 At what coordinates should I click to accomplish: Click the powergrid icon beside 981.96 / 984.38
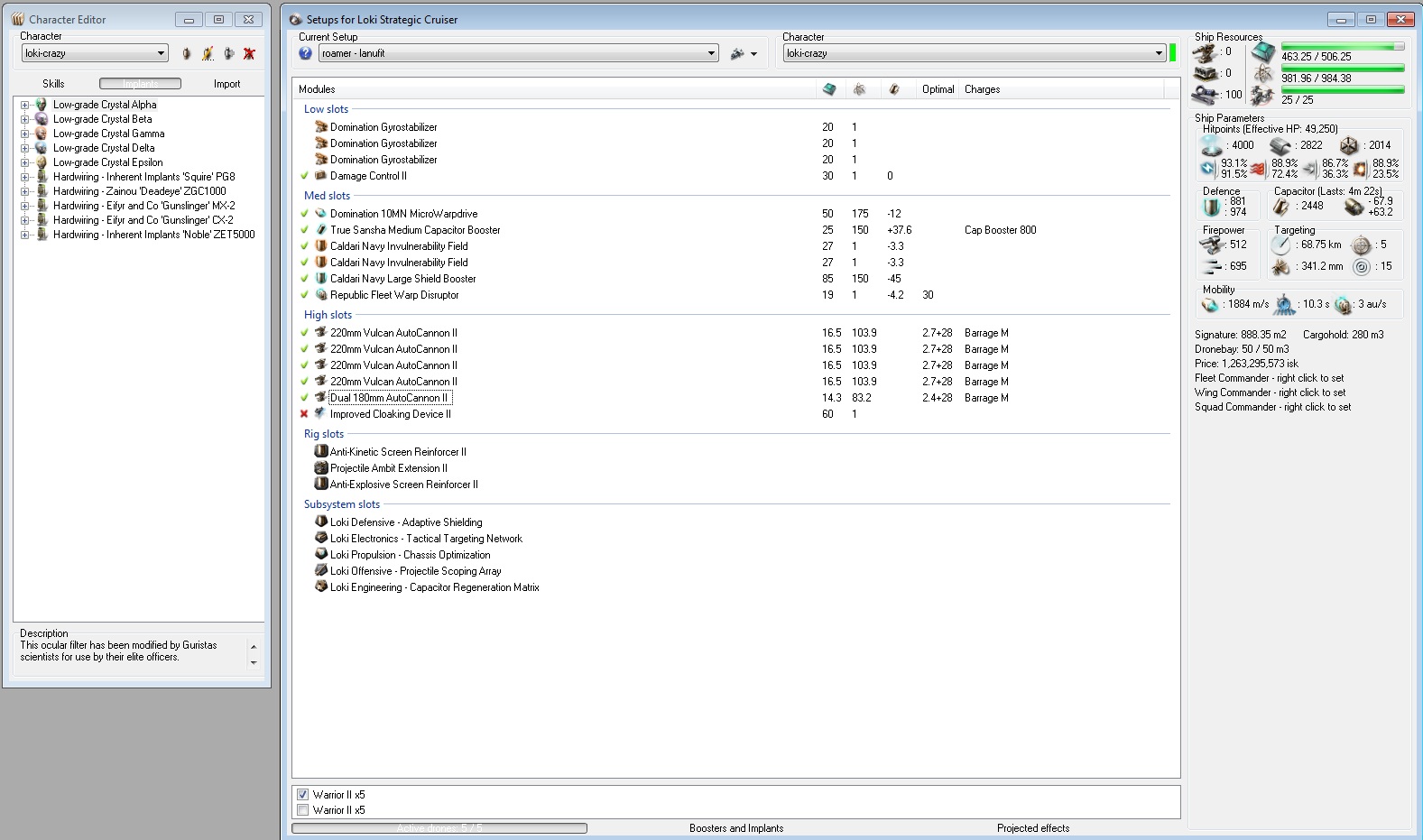pos(1263,74)
